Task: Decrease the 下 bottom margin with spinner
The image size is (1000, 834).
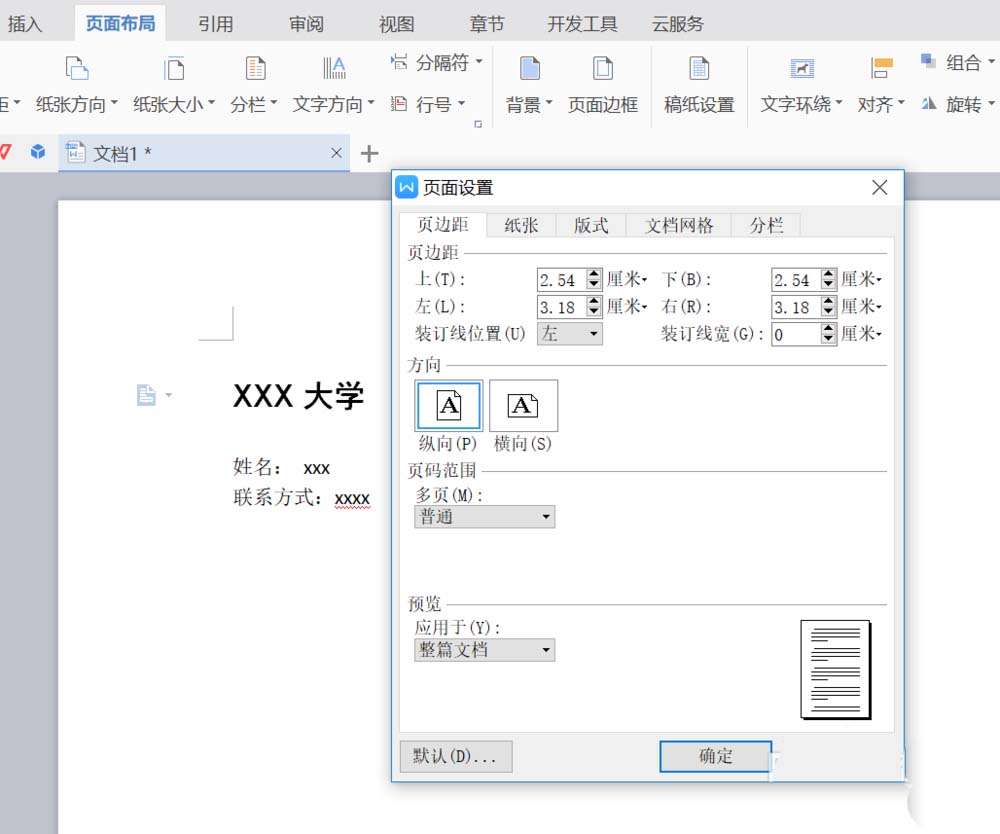Action: click(x=828, y=284)
